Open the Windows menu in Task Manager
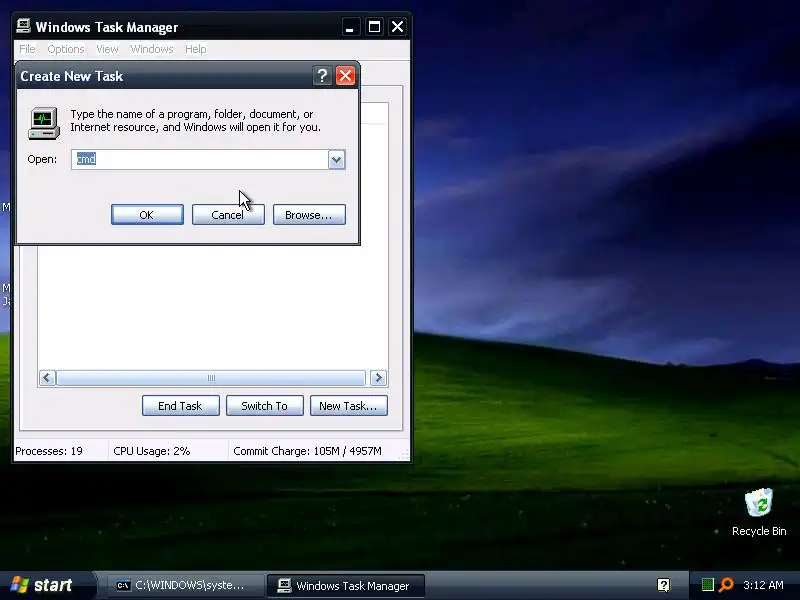Image resolution: width=800 pixels, height=600 pixels. pyautogui.click(x=152, y=49)
